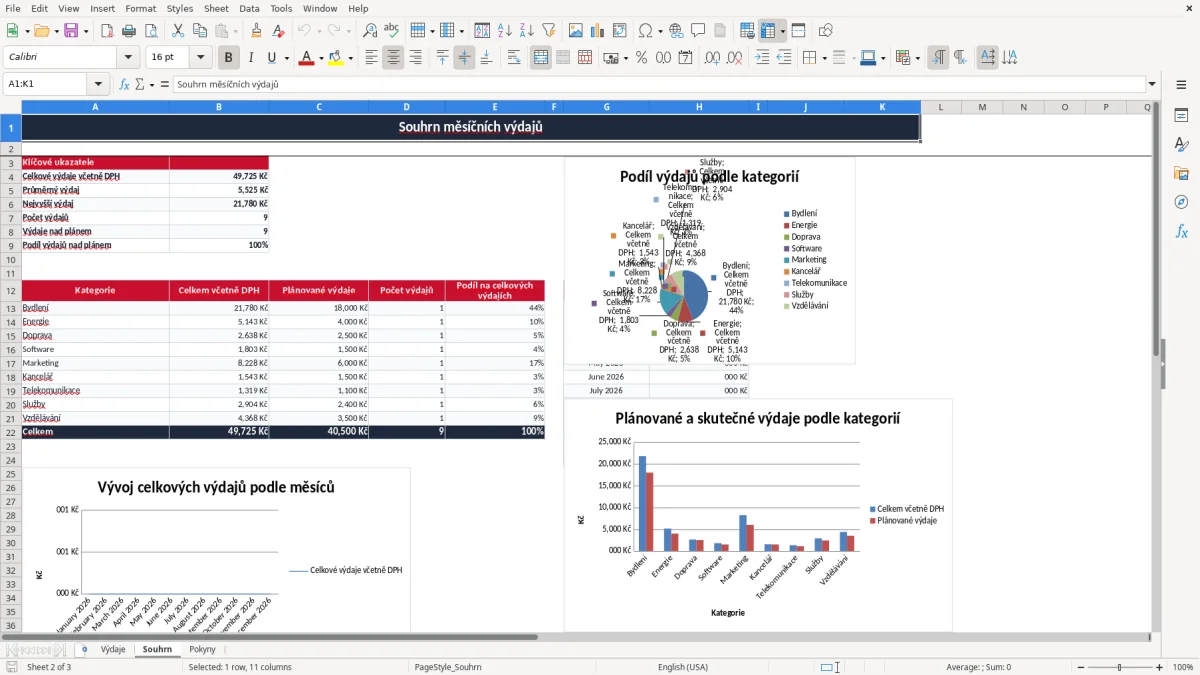This screenshot has height=675, width=1200.
Task: Apply AutoFilter
Action: pyautogui.click(x=548, y=31)
